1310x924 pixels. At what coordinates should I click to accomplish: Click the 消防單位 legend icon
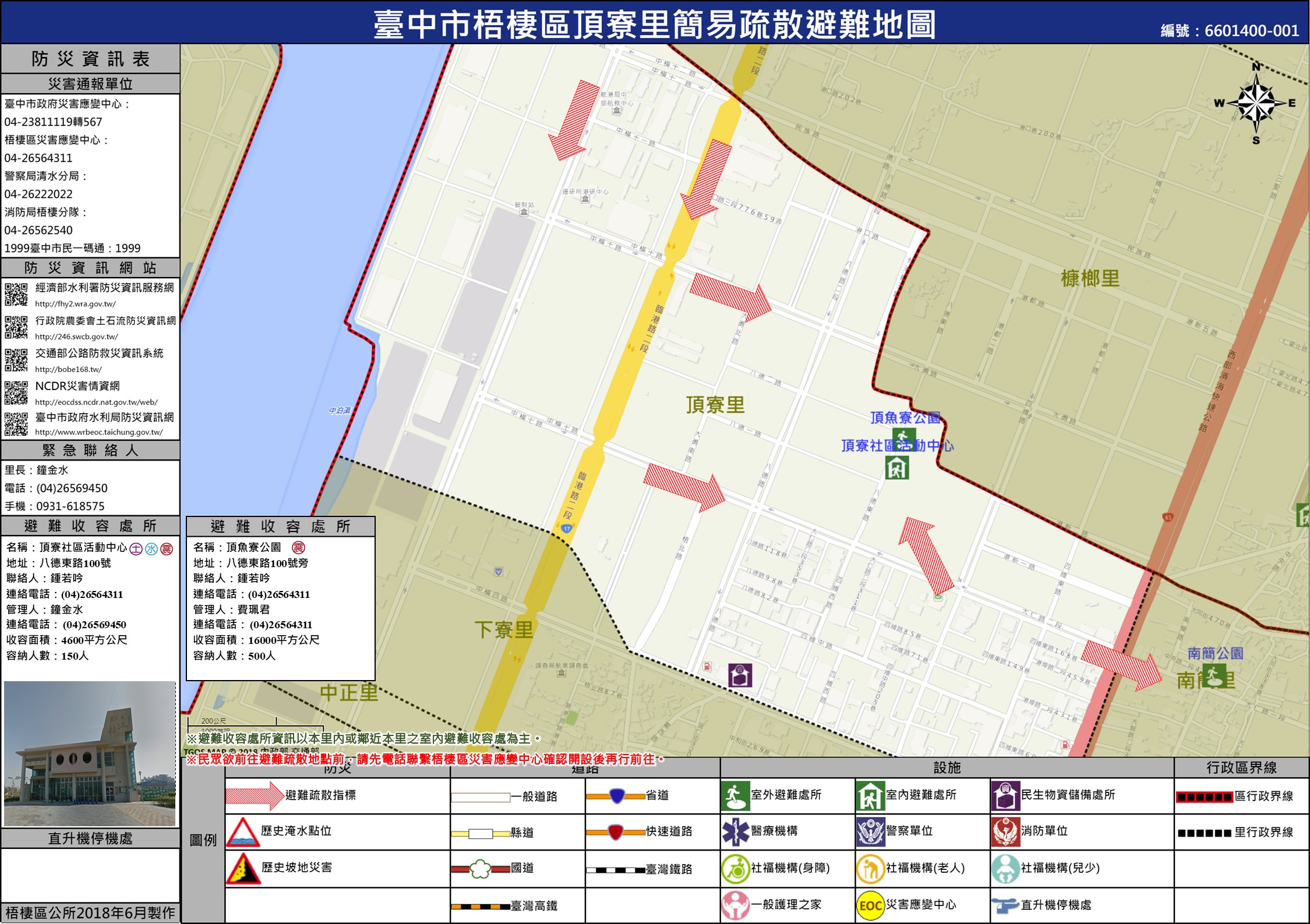[1005, 831]
